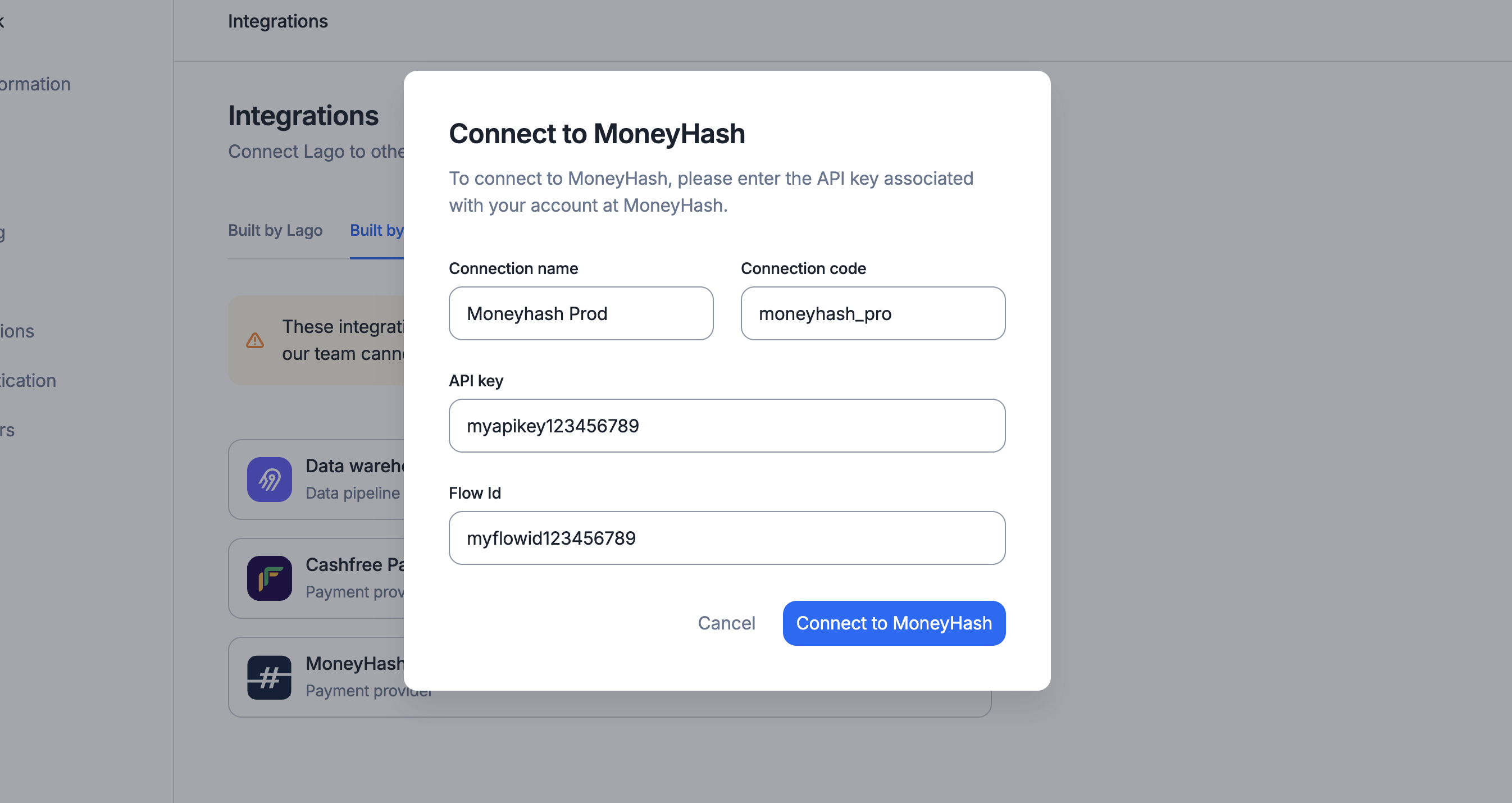The height and width of the screenshot is (803, 1512).
Task: Click the API key field label
Action: [476, 380]
